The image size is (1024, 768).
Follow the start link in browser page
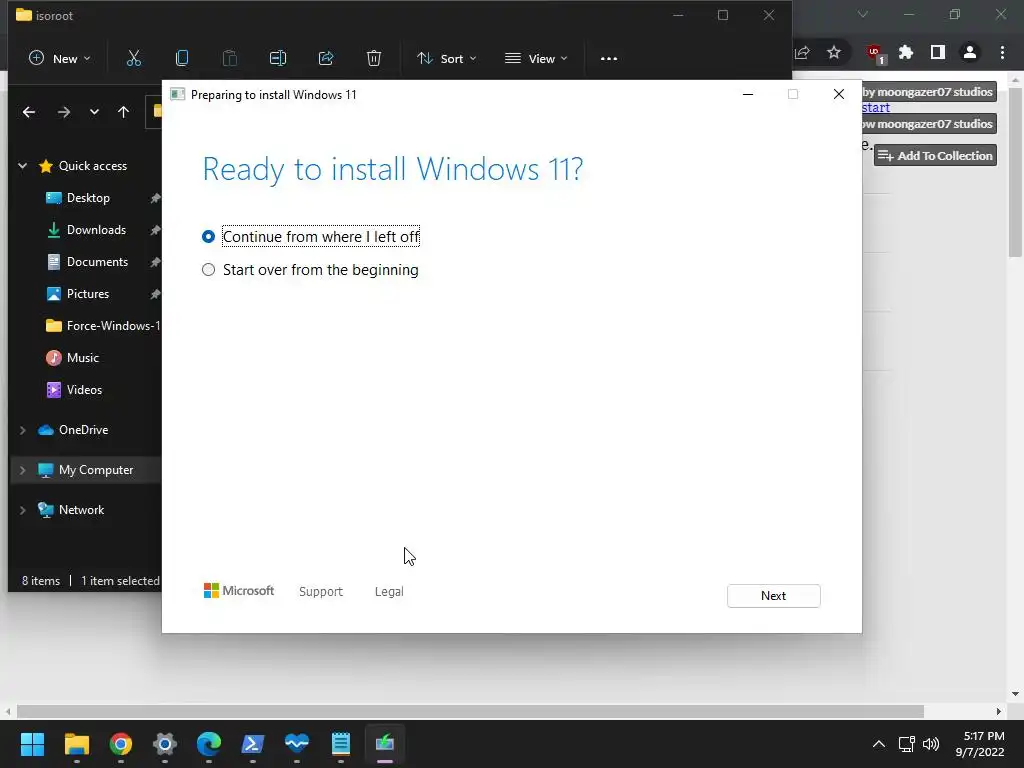pyautogui.click(x=876, y=108)
